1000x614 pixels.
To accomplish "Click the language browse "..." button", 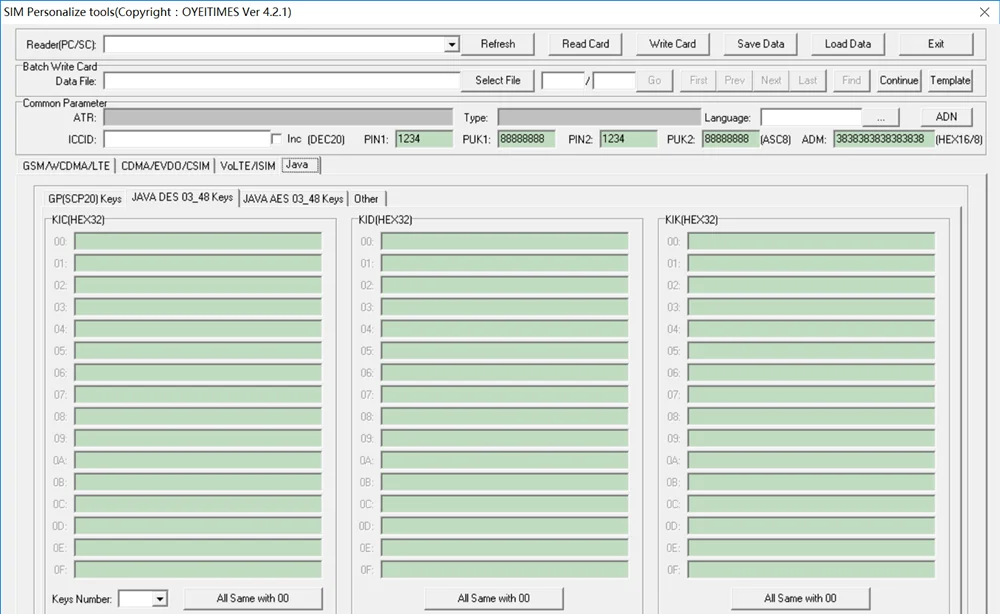I will tap(880, 118).
